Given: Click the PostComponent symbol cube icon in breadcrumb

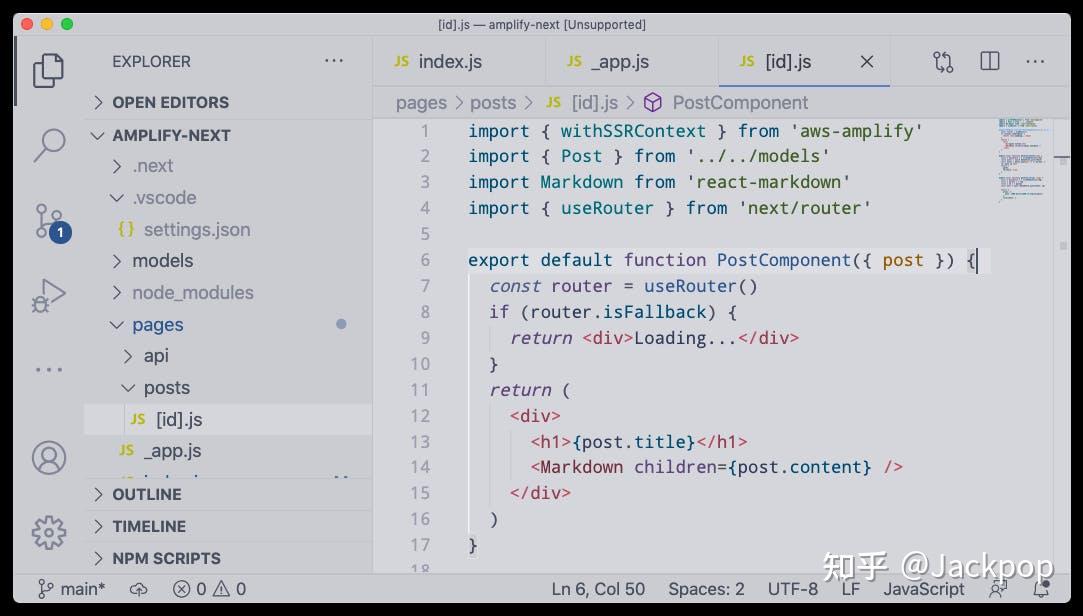Looking at the screenshot, I should point(653,102).
